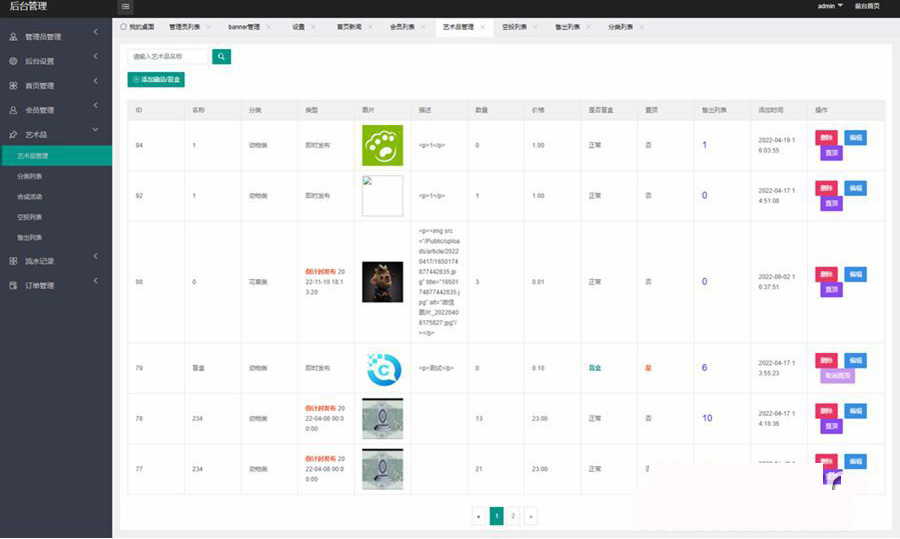900x539 pixels.
Task: Click the 管理员管理 sidebar icon
Action: click(13, 37)
